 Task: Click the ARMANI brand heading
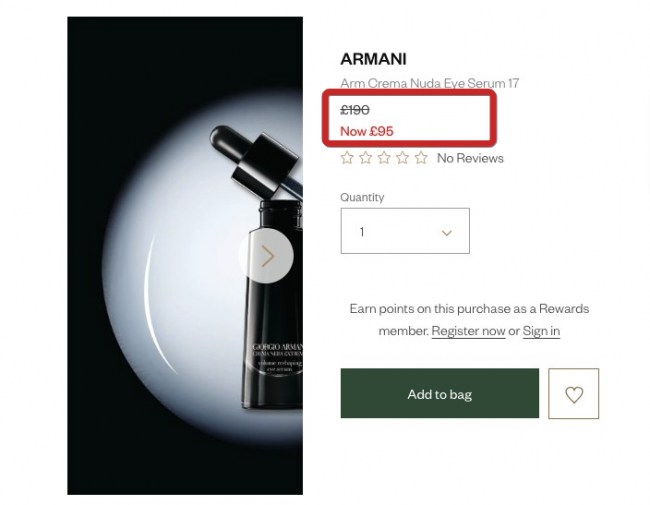pos(374,59)
